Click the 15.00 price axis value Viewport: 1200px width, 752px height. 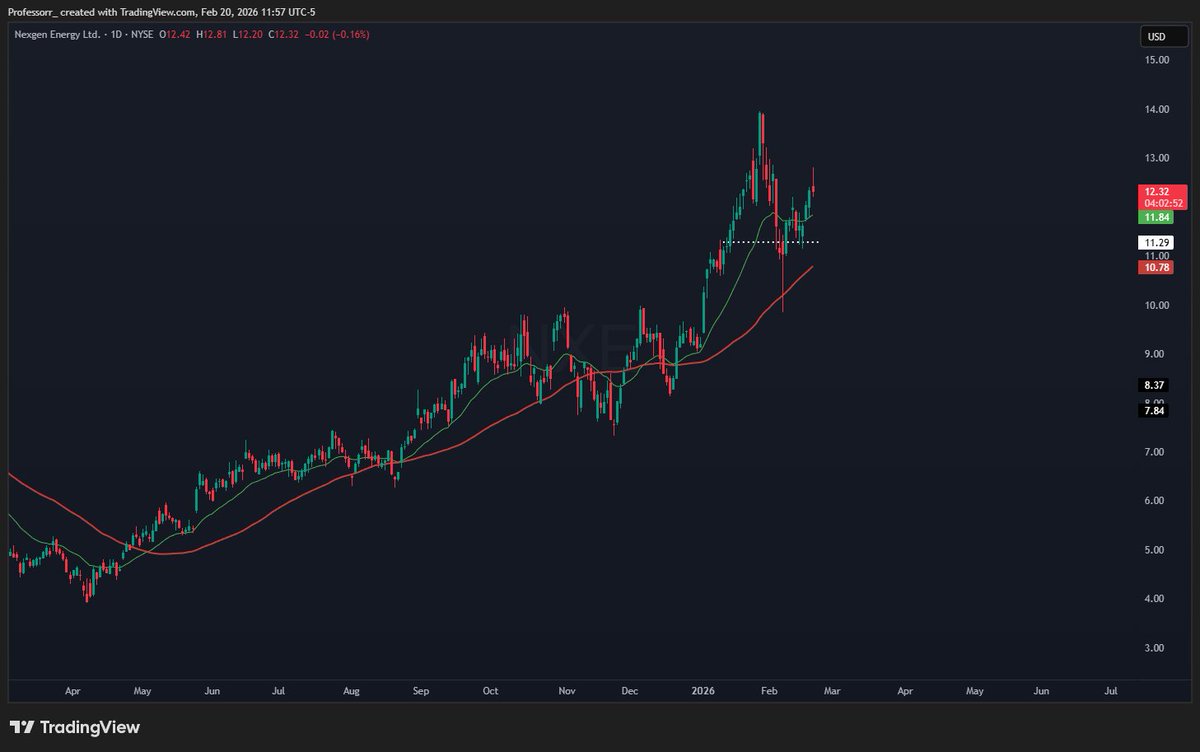click(1156, 60)
